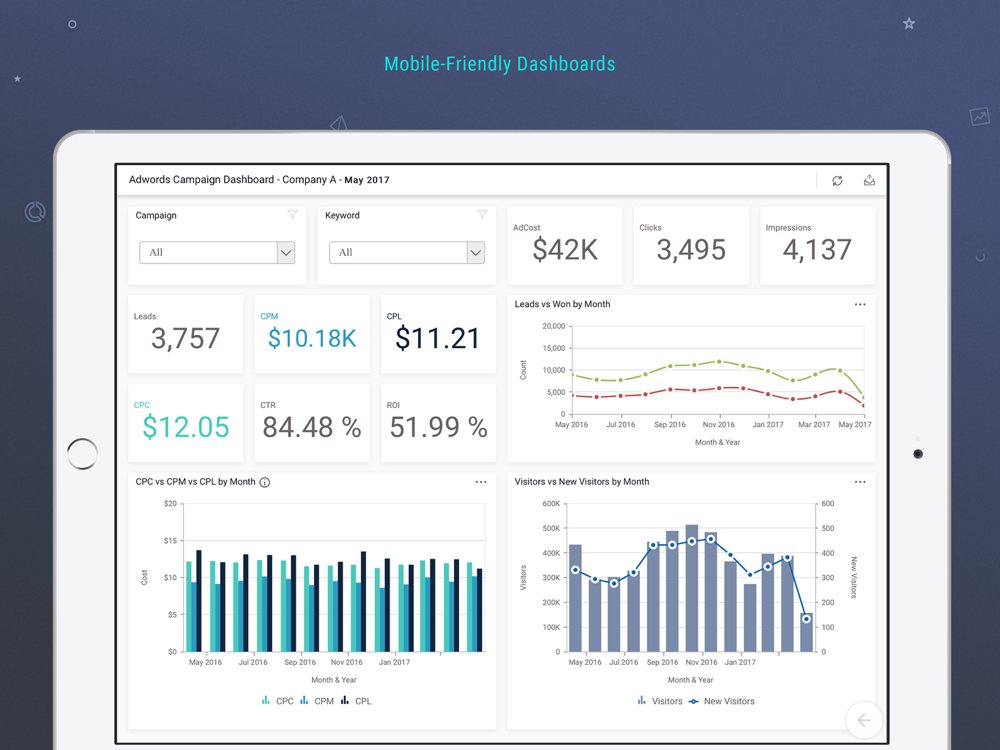Select the AdCost $42K card
The image size is (1000, 750).
(x=564, y=246)
